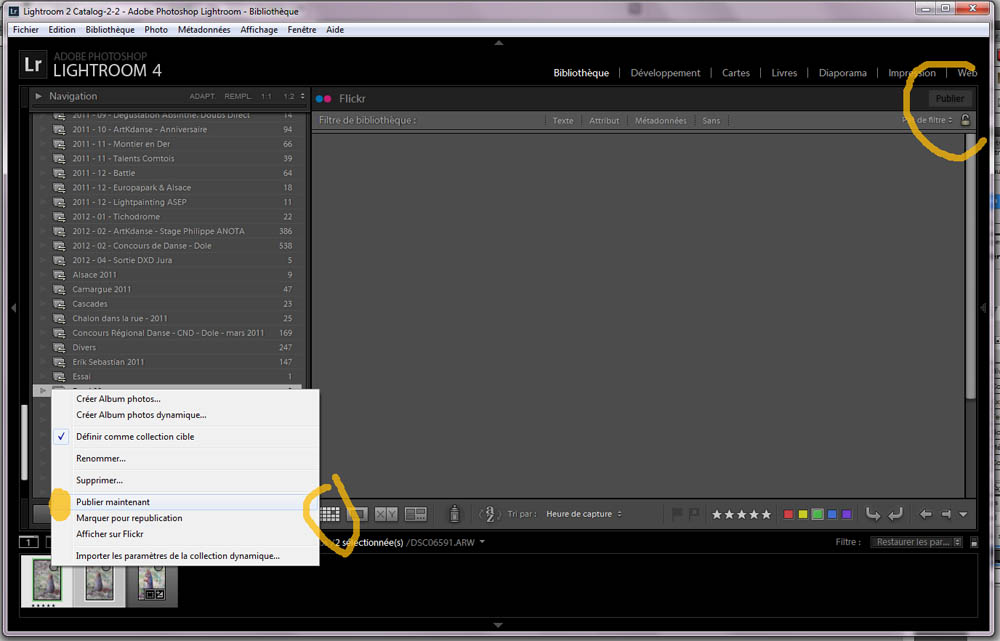Enable the Métadonnées library filter
Viewport: 1000px width, 641px height.
661,121
